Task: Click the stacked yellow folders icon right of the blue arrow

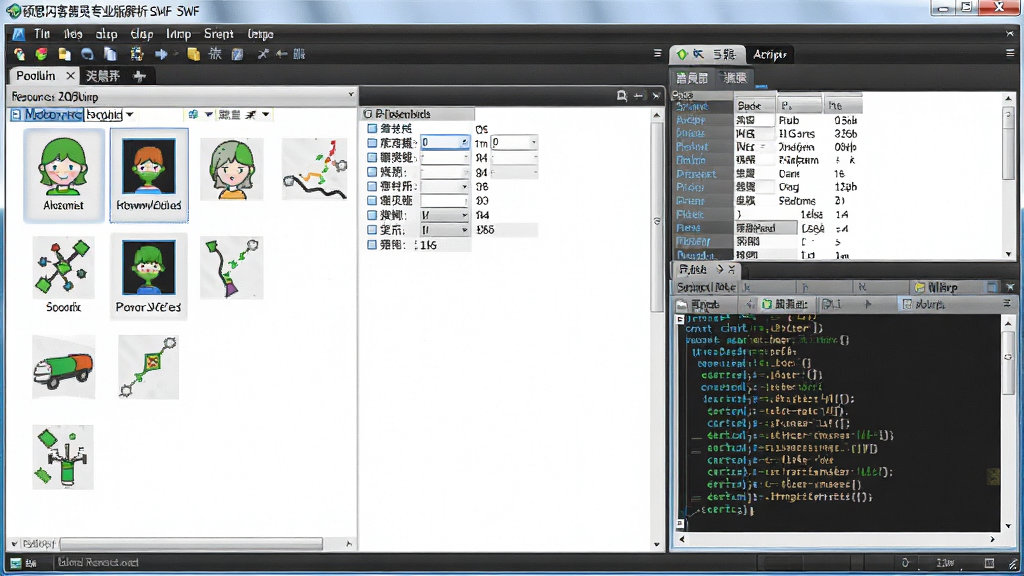Action: pyautogui.click(x=193, y=54)
